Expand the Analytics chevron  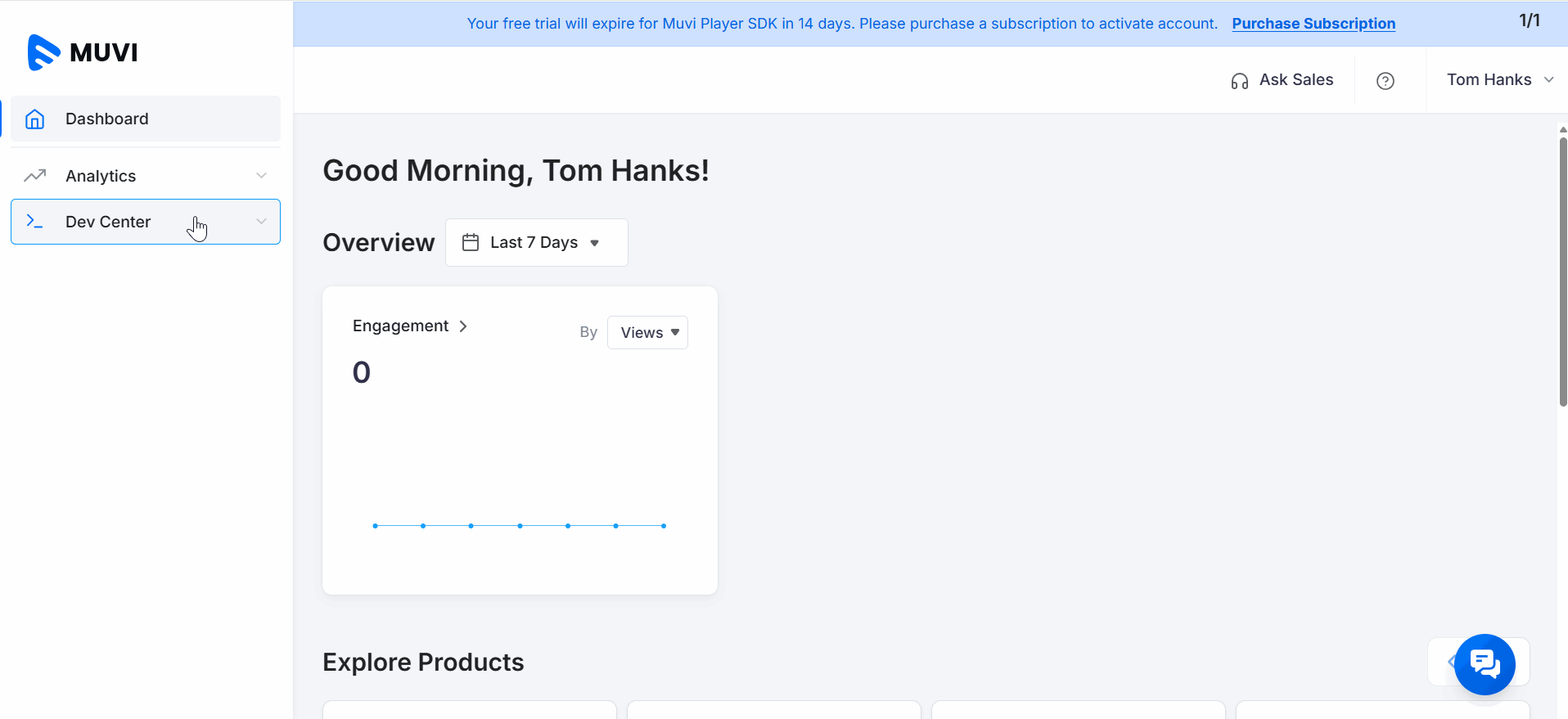point(261,176)
